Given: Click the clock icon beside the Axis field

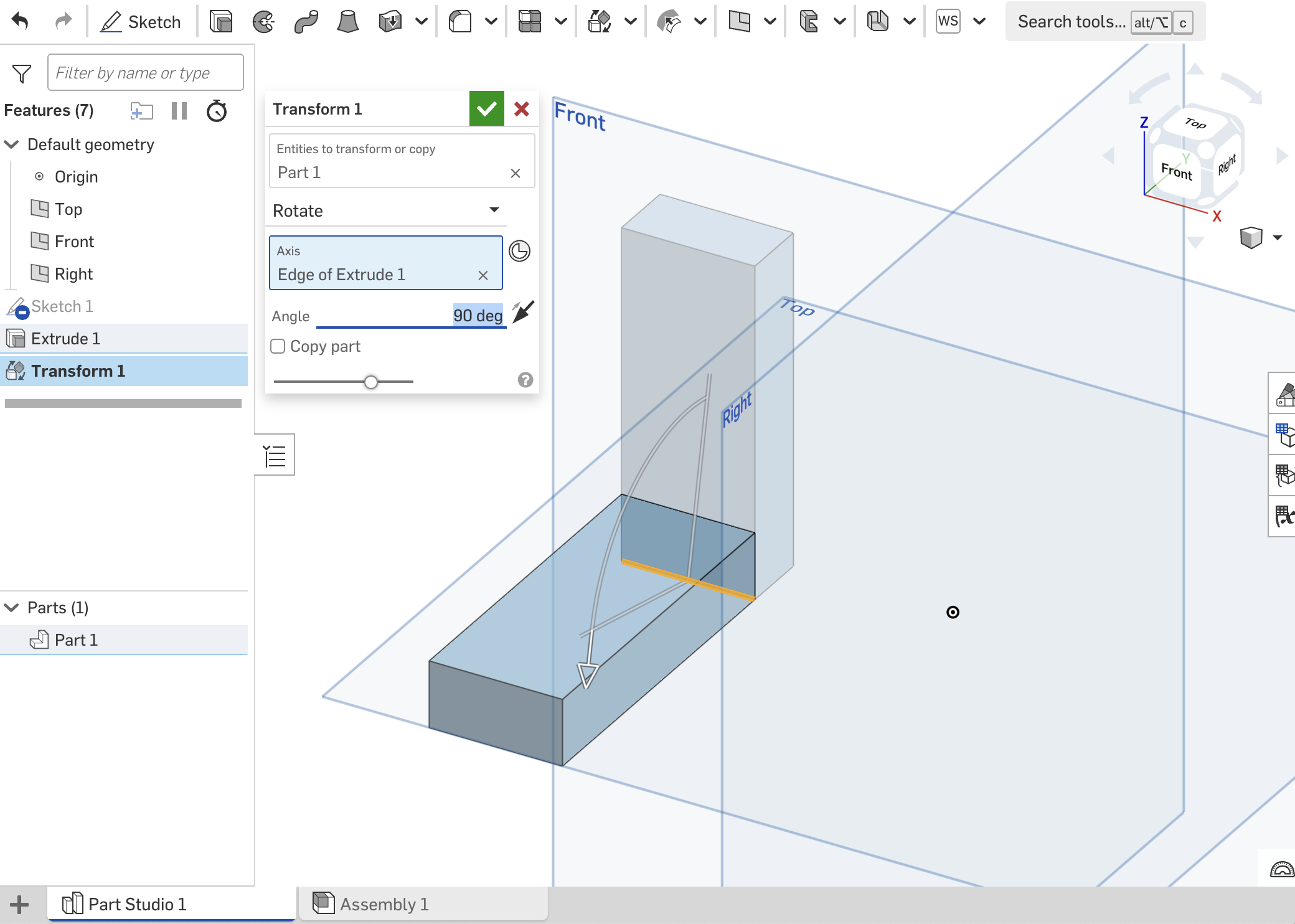Looking at the screenshot, I should 519,251.
